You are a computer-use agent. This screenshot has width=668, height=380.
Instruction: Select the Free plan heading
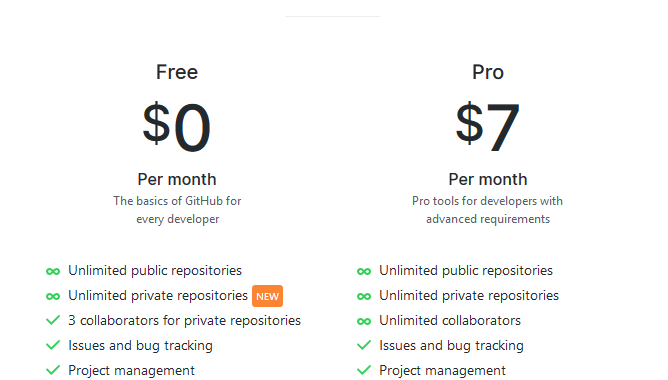click(x=177, y=72)
